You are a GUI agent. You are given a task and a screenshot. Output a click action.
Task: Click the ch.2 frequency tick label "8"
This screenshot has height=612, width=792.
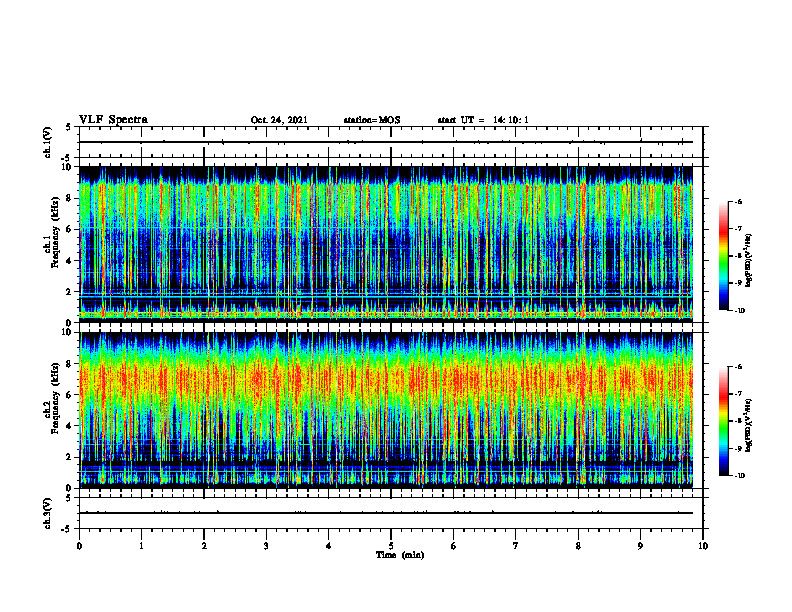pyautogui.click(x=69, y=364)
